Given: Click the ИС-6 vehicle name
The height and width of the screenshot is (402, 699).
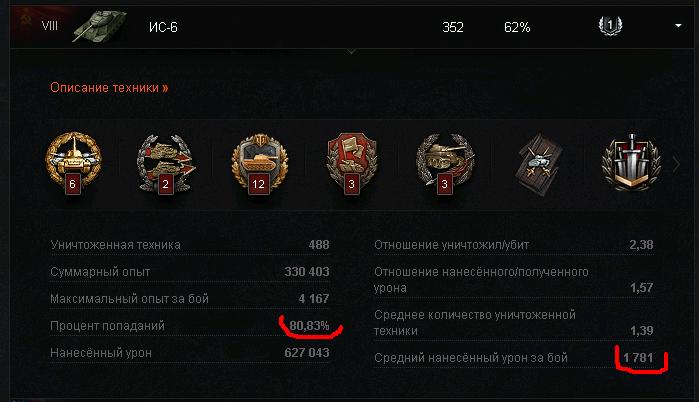Looking at the screenshot, I should pyautogui.click(x=163, y=27).
